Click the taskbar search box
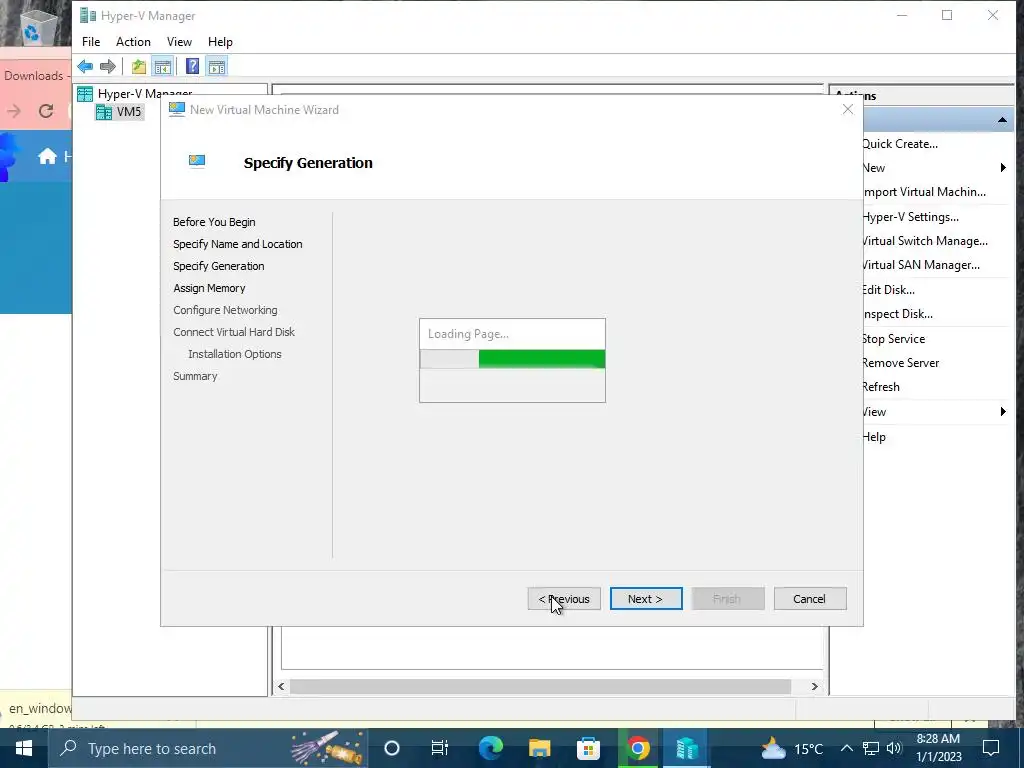This screenshot has height=768, width=1024. (x=208, y=748)
